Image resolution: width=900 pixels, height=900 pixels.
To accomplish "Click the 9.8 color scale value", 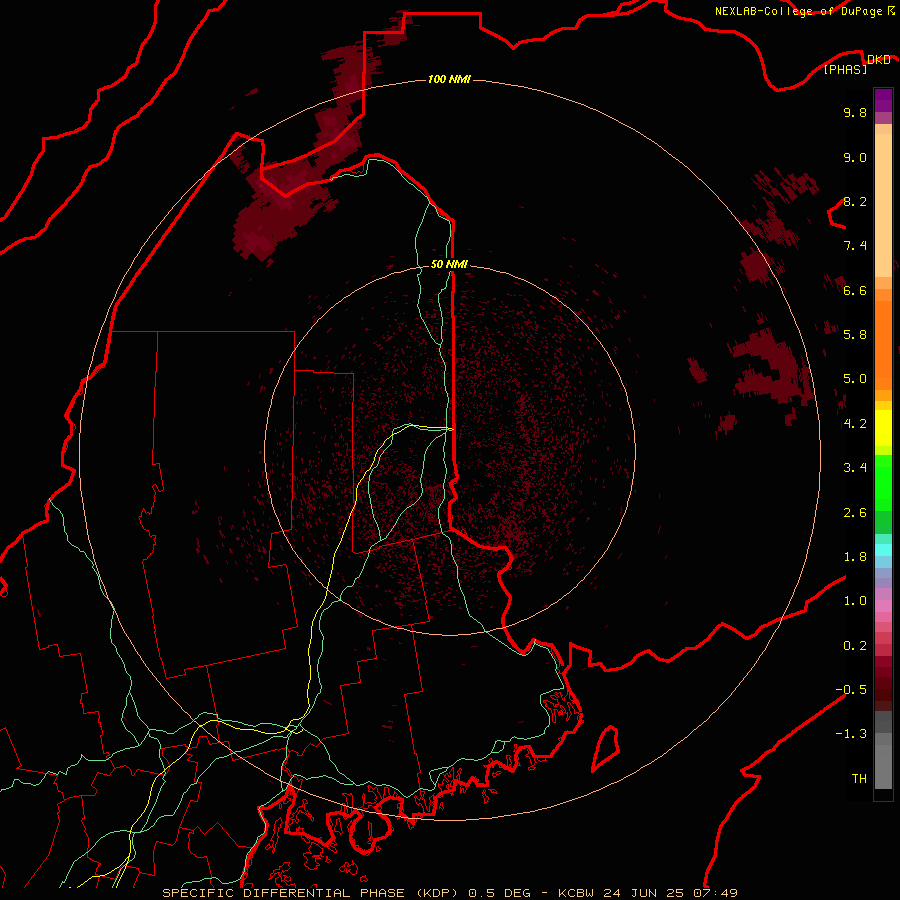I will coord(855,112).
